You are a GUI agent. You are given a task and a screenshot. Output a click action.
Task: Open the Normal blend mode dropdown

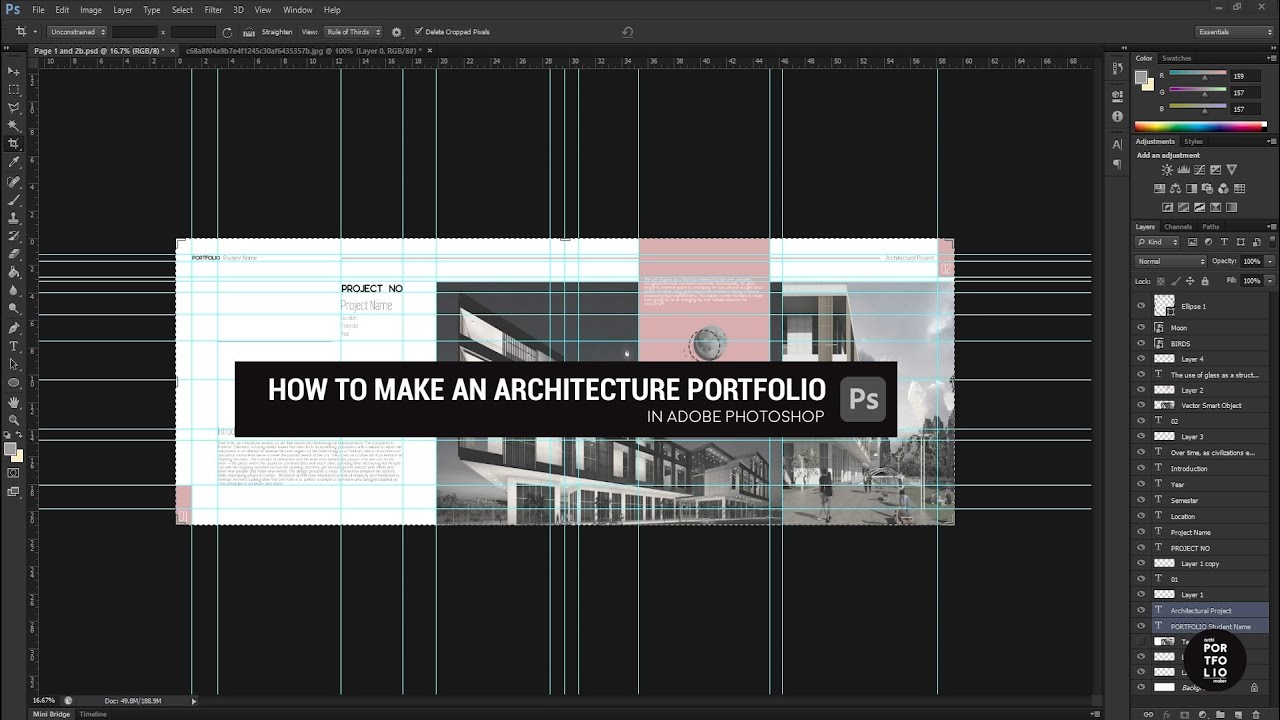[x=1171, y=261]
